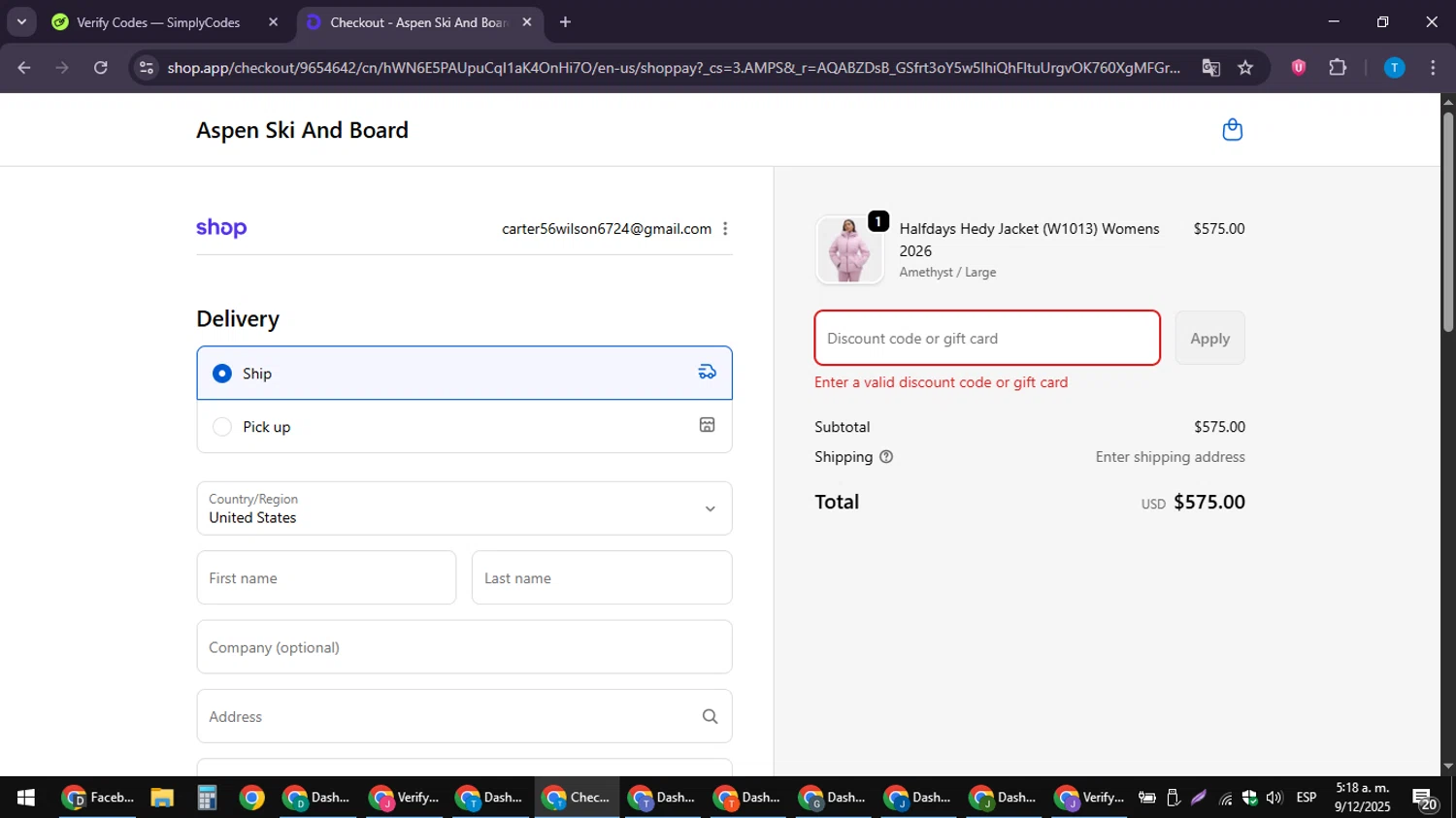Click the store icon in the Pick up option
Image resolution: width=1456 pixels, height=818 pixels.
coord(708,425)
